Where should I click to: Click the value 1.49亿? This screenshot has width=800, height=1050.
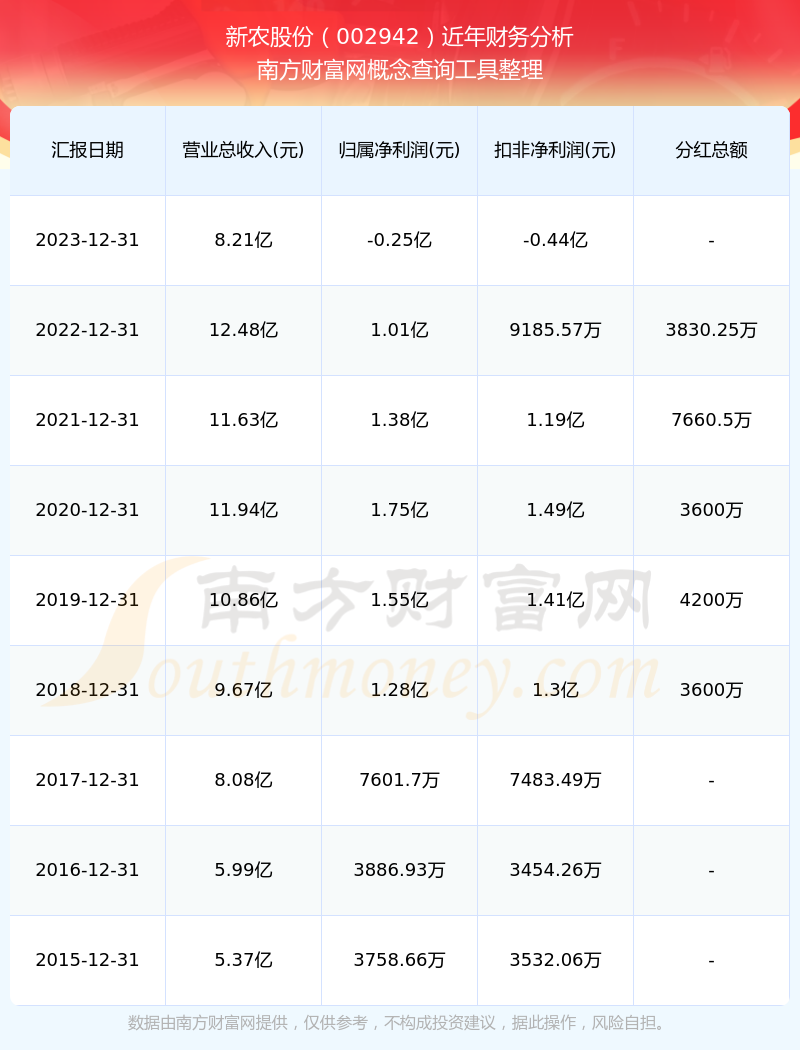click(556, 510)
